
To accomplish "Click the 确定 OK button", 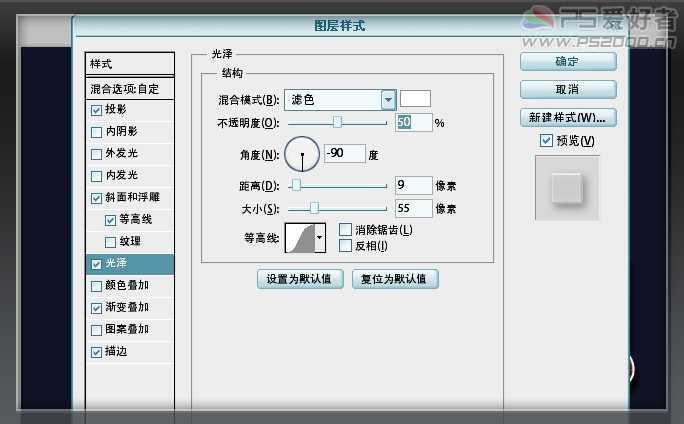I will [568, 62].
